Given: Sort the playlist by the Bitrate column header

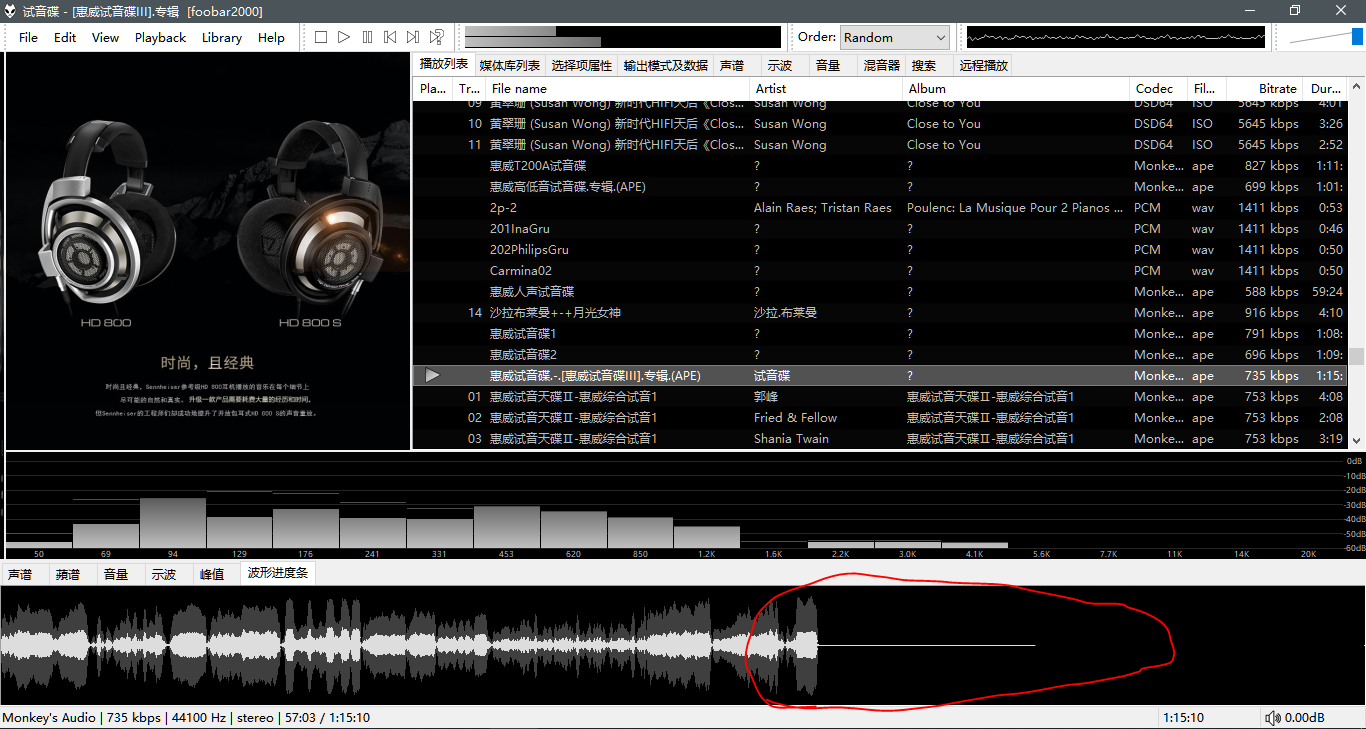Looking at the screenshot, I should click(x=1276, y=88).
